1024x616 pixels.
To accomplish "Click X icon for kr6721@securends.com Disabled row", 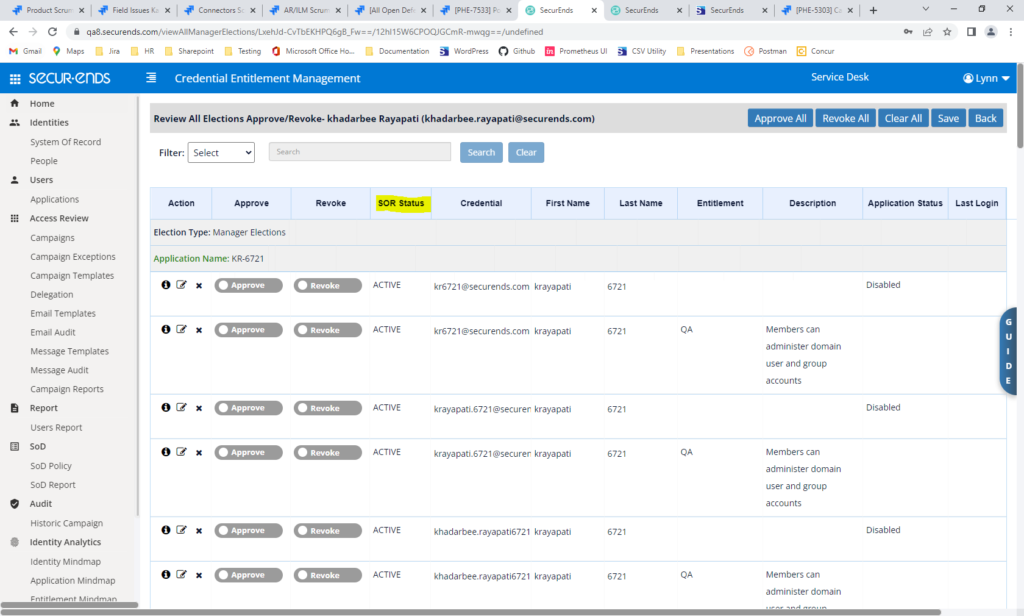I will click(199, 285).
